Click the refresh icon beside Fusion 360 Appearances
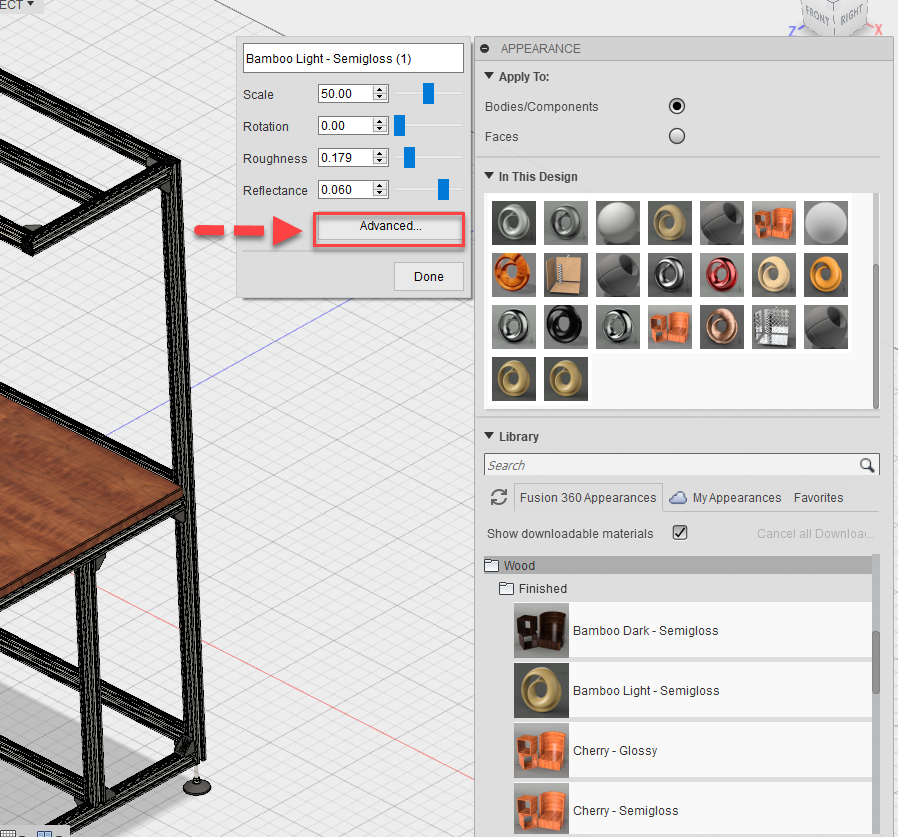 [499, 497]
